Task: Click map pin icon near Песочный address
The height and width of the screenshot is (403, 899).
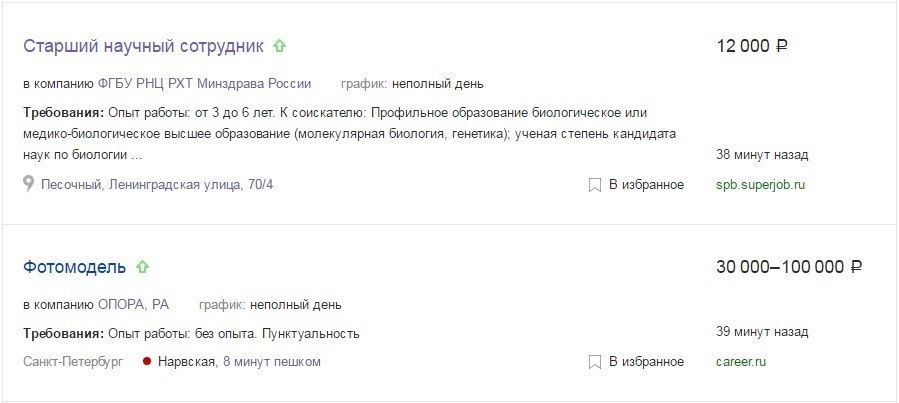Action: pos(28,184)
